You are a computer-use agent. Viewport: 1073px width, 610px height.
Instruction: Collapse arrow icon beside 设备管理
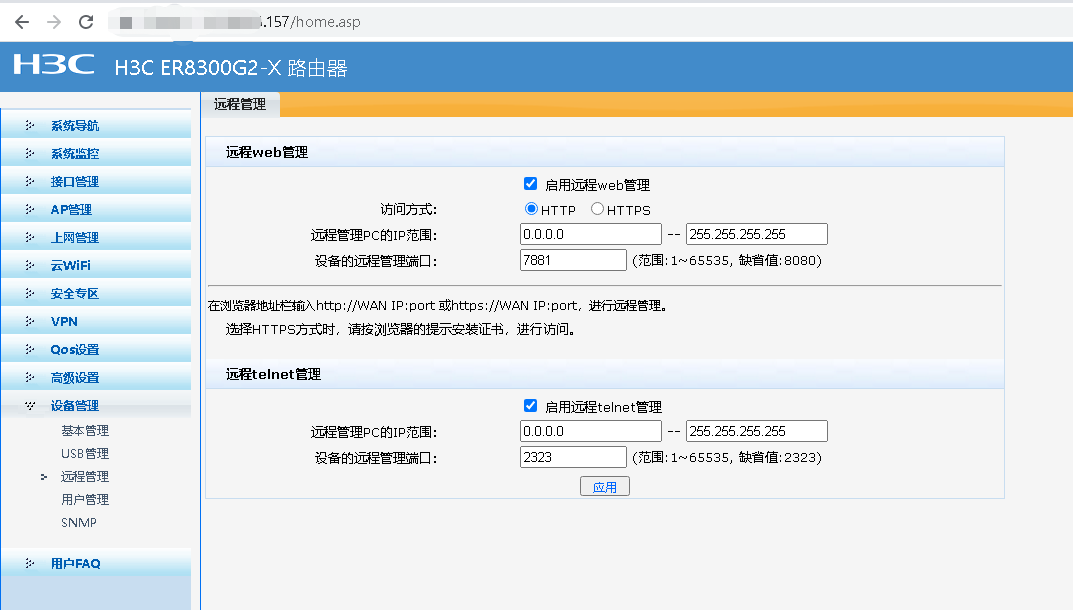(29, 406)
